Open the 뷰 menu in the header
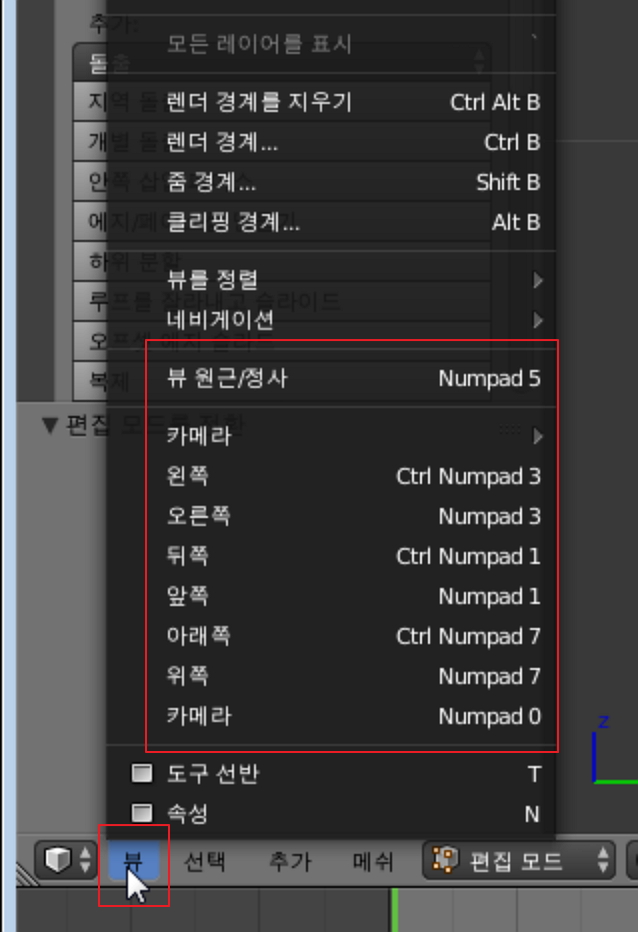This screenshot has height=932, width=638. [x=134, y=860]
